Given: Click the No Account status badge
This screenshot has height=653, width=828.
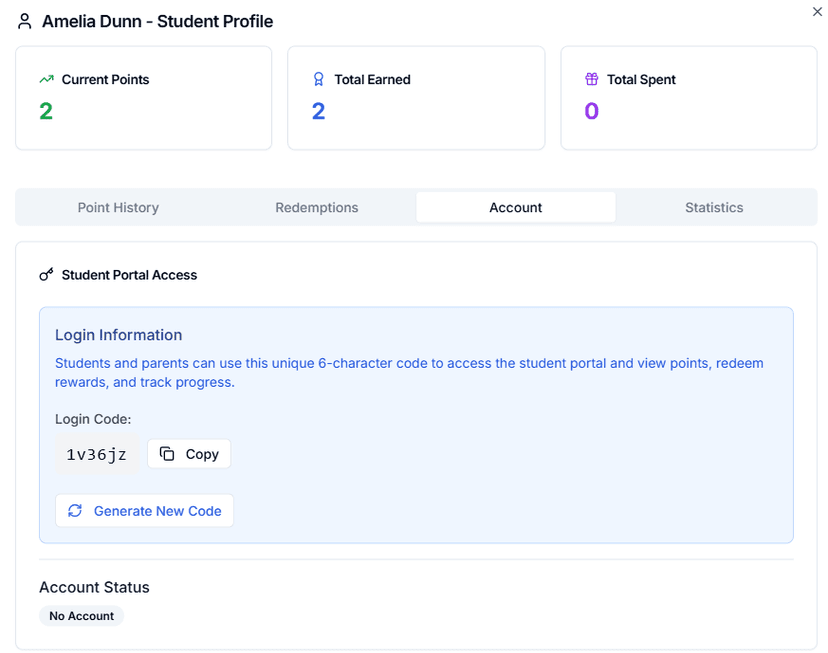Looking at the screenshot, I should coord(81,615).
